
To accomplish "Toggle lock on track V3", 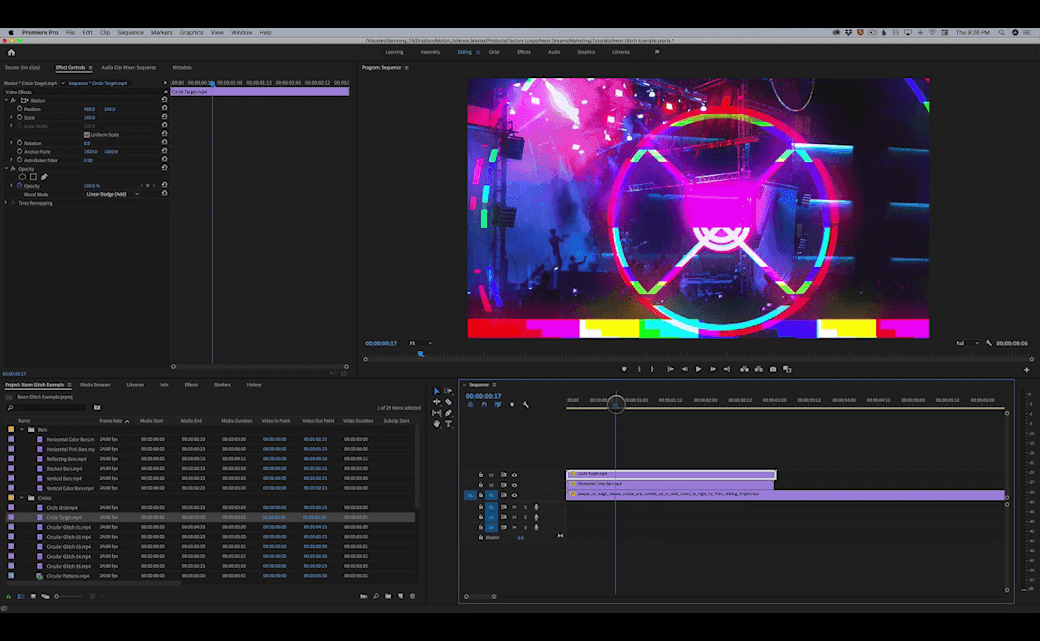I will click(x=481, y=475).
